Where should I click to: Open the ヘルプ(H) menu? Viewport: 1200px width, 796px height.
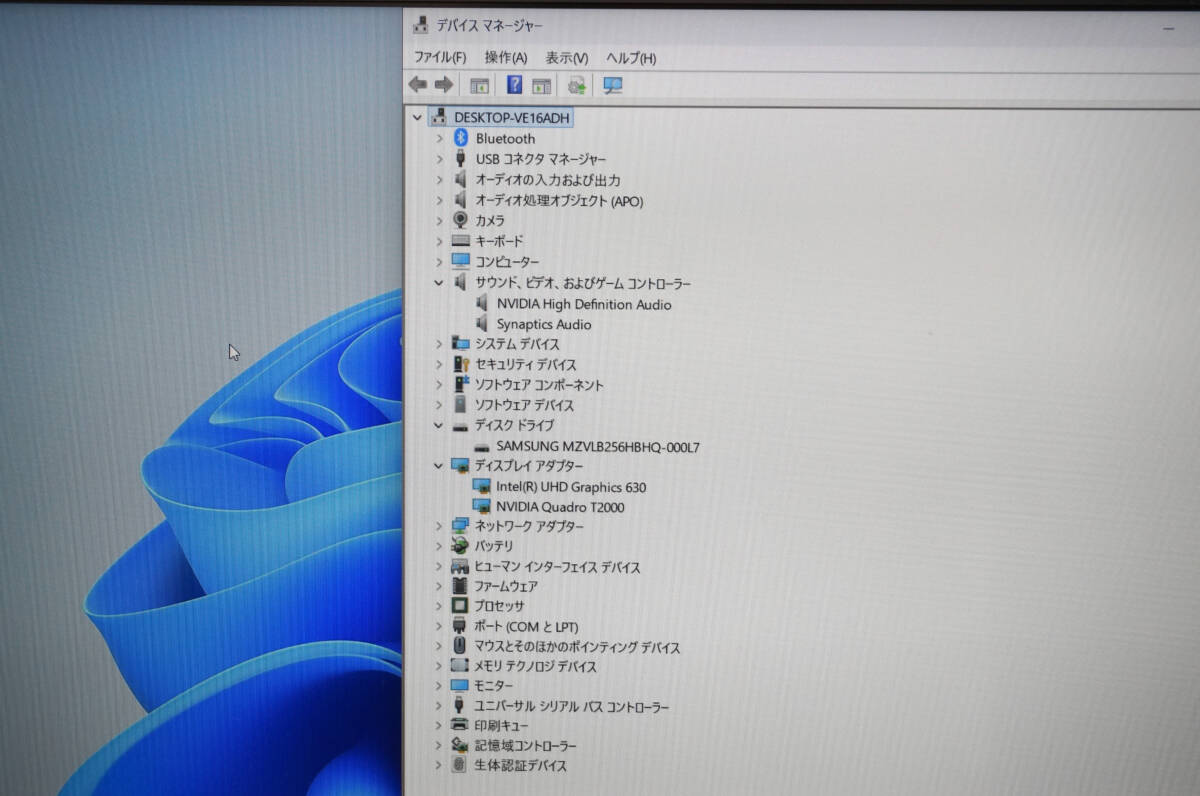(x=631, y=58)
